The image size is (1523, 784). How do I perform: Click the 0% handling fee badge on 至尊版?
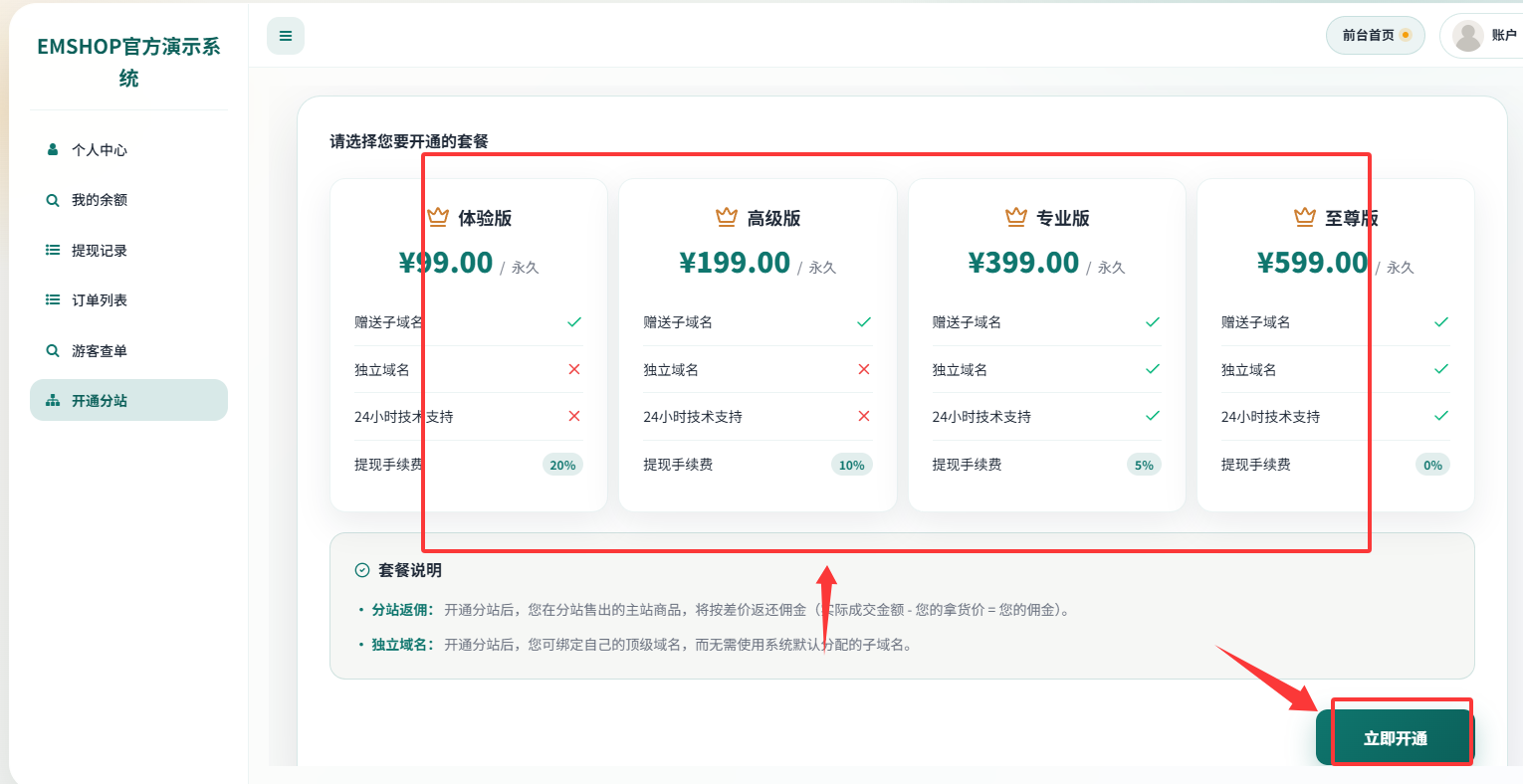tap(1431, 464)
